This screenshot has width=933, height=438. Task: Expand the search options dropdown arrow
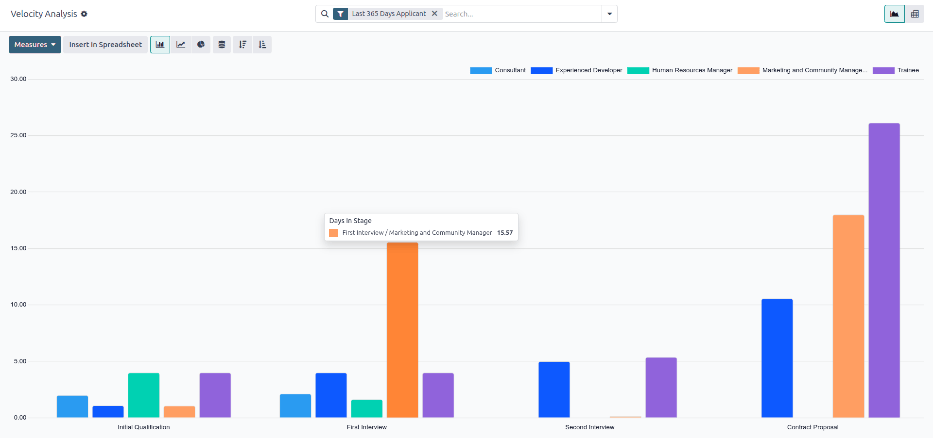coord(609,14)
